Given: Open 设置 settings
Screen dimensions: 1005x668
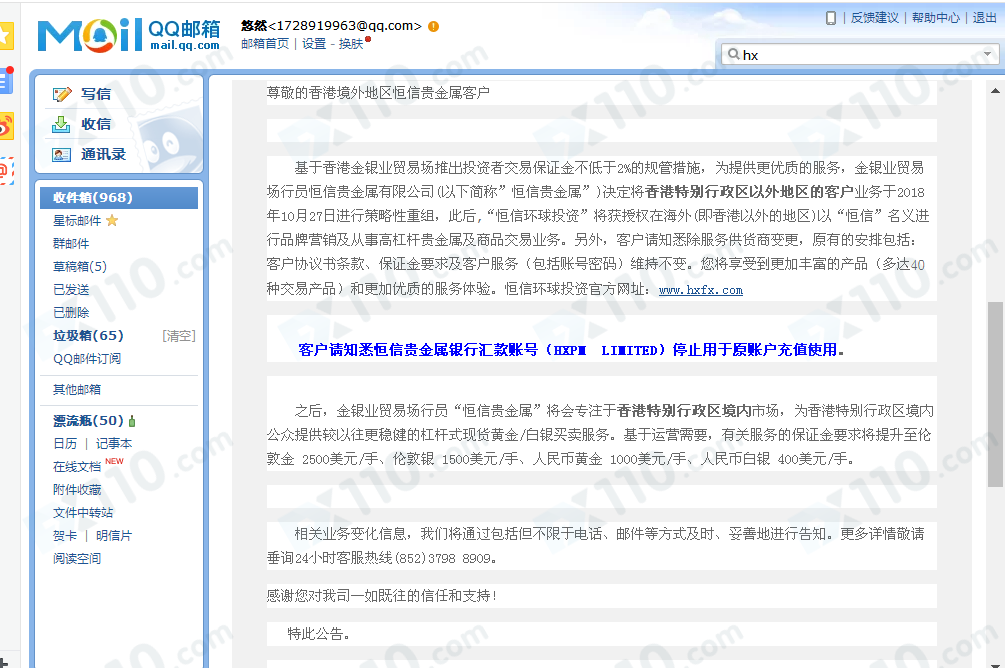Looking at the screenshot, I should pos(314,44).
